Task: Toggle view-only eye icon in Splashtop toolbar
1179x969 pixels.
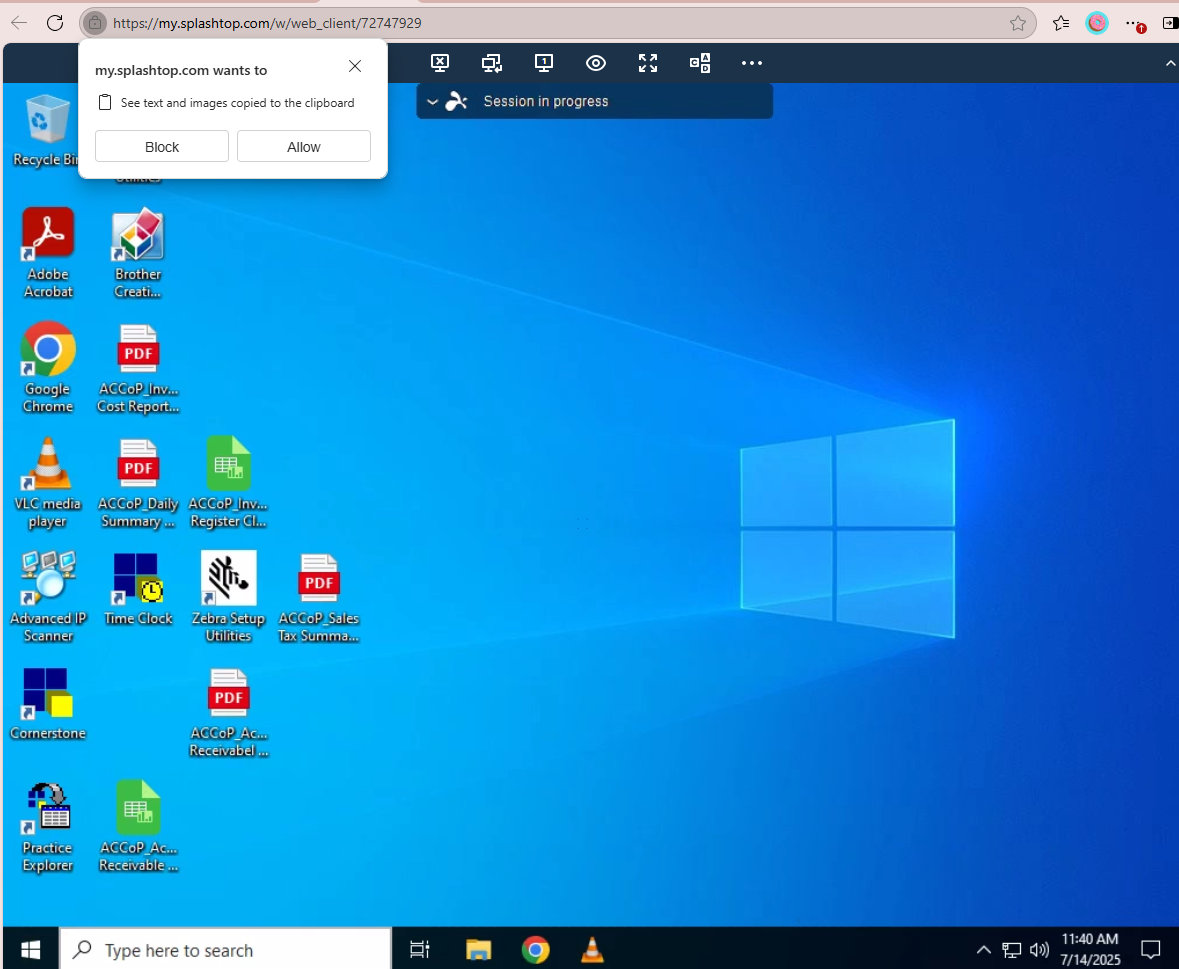Action: point(596,63)
